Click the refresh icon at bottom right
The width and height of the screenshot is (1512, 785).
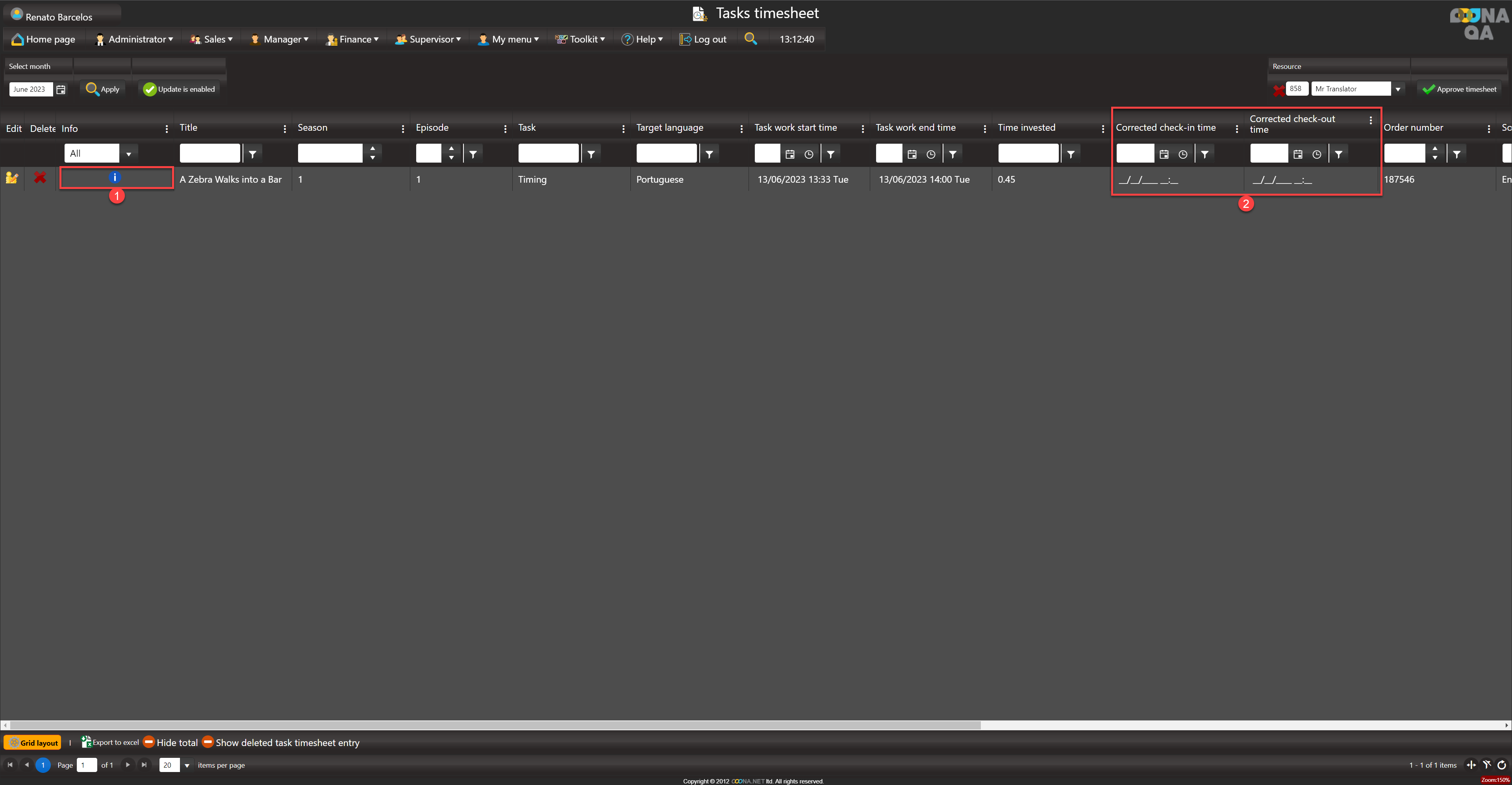coord(1501,765)
